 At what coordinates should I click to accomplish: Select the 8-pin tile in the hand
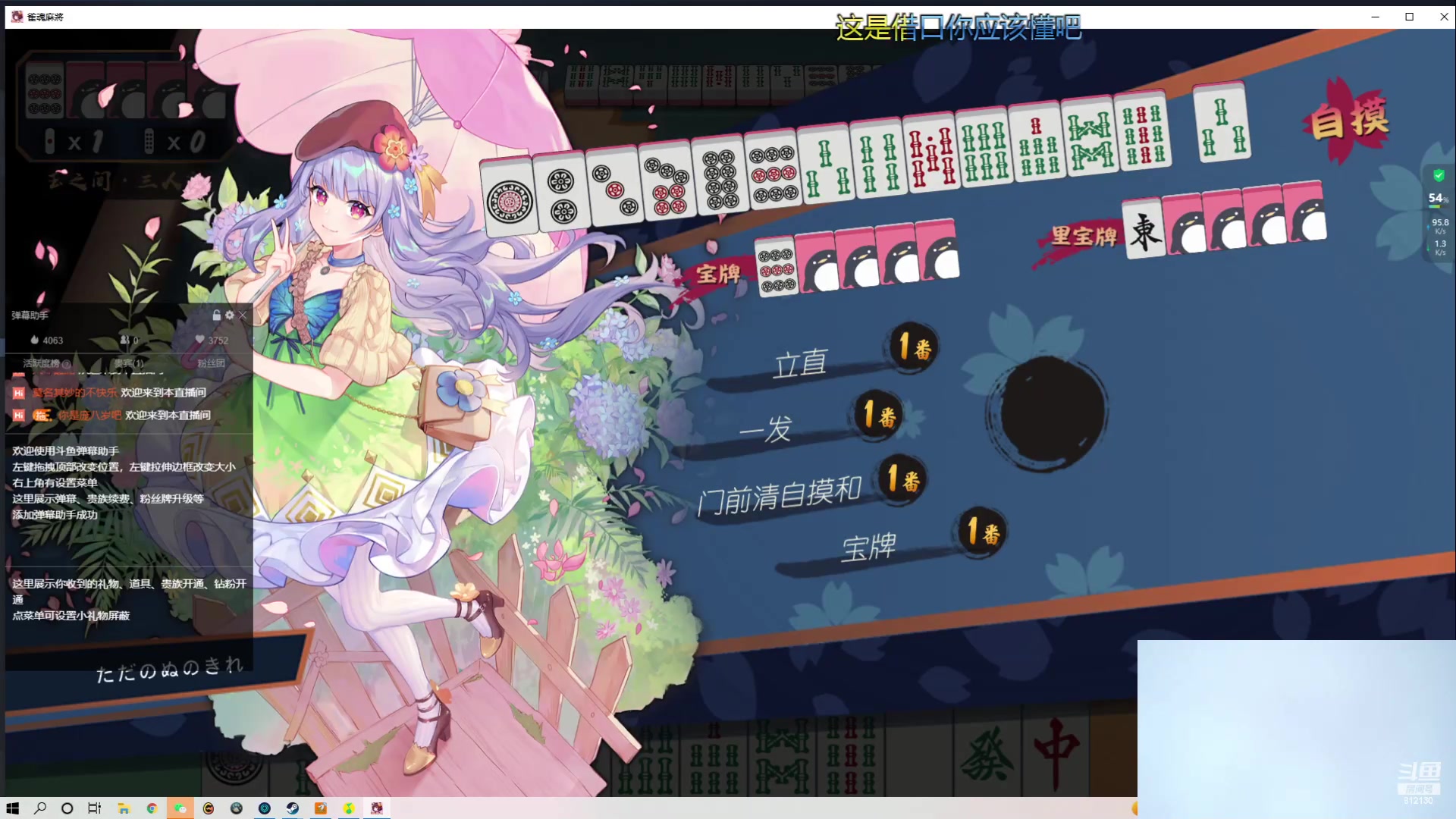(720, 176)
